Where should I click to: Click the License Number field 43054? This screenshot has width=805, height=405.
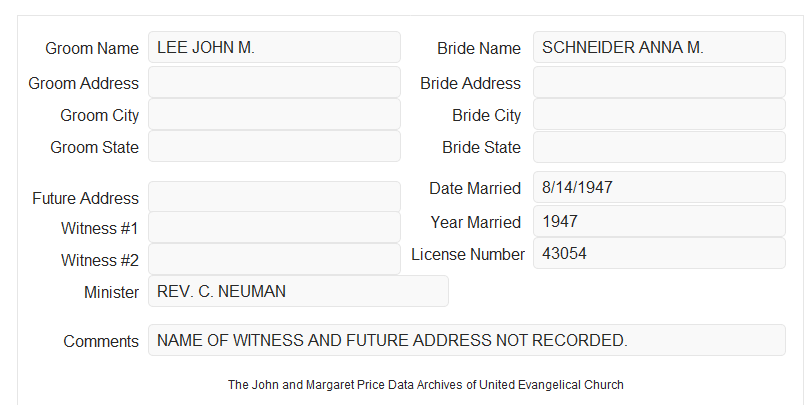[x=659, y=253]
